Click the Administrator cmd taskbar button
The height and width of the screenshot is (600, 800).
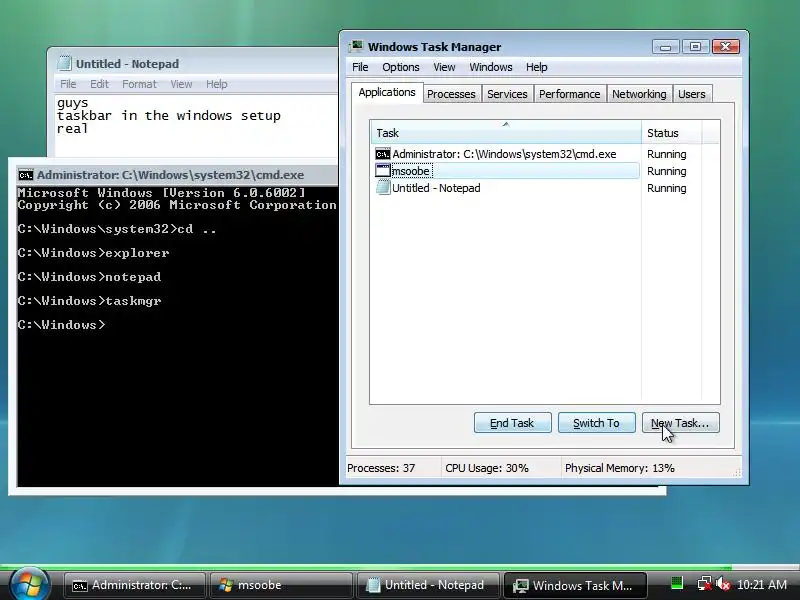point(135,585)
